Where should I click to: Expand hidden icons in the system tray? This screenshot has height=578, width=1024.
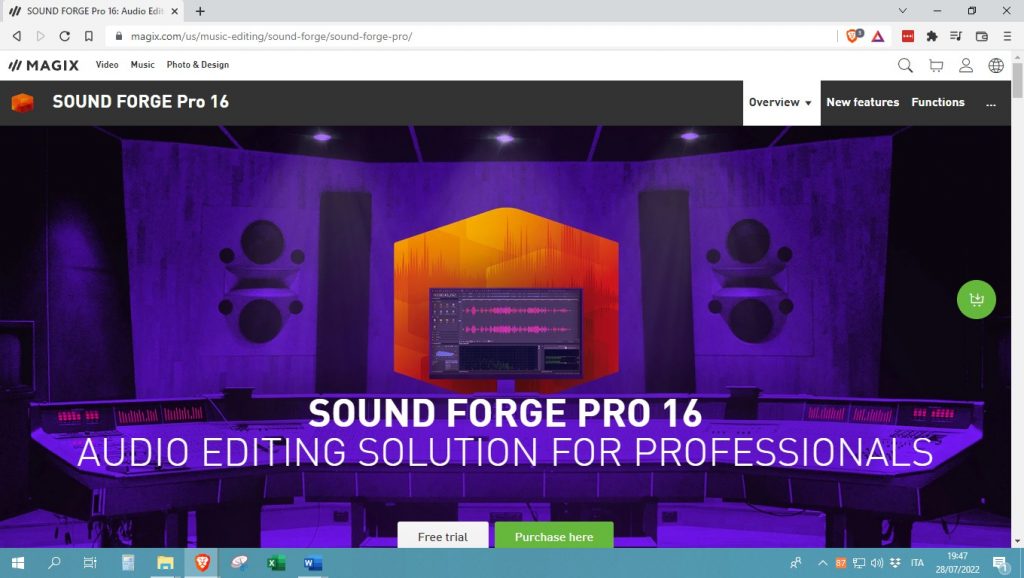[x=822, y=562]
